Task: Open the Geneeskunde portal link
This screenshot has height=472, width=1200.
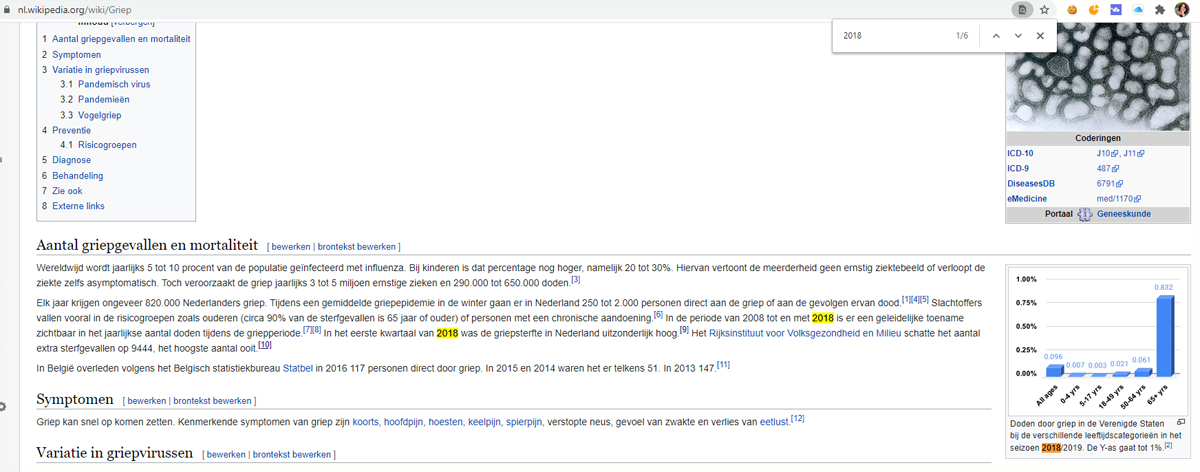Action: [x=1125, y=214]
